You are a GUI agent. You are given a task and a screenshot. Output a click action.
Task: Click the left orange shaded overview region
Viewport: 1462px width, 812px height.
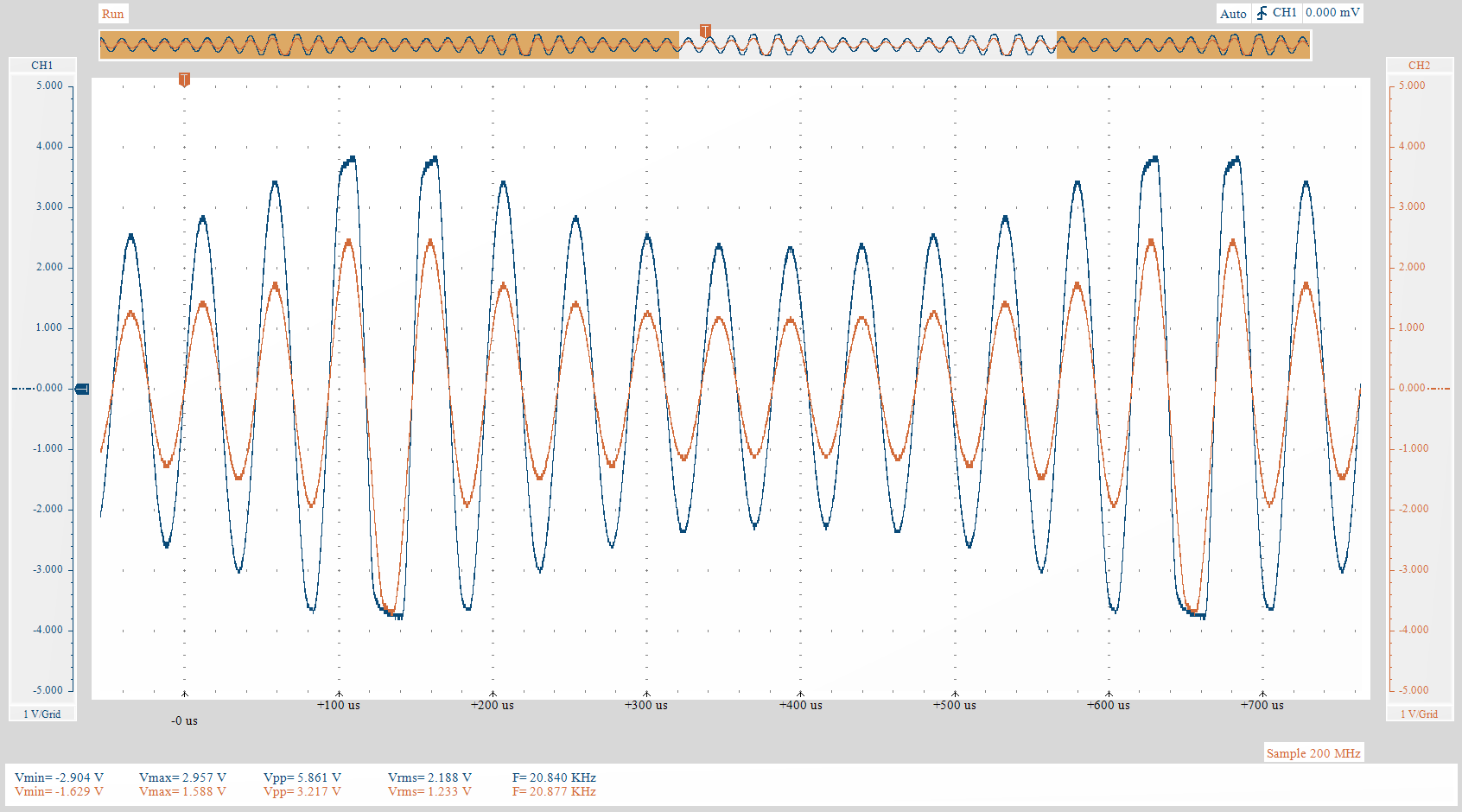pos(390,45)
